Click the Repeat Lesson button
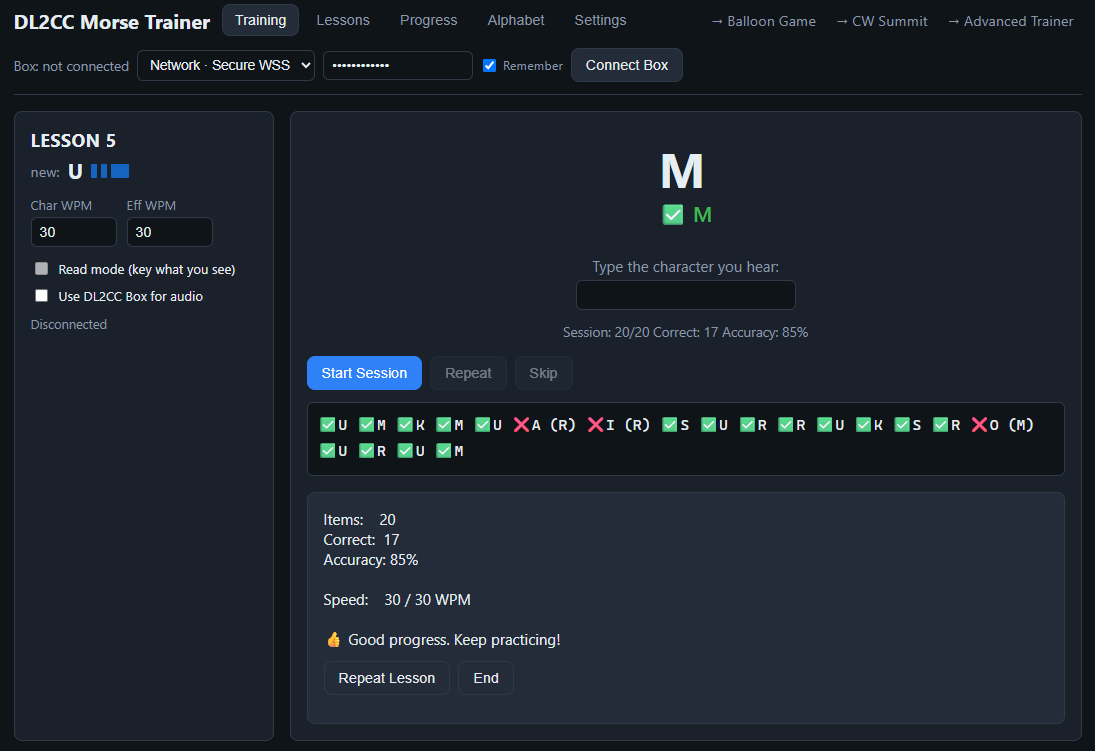Image resolution: width=1095 pixels, height=751 pixels. [386, 678]
